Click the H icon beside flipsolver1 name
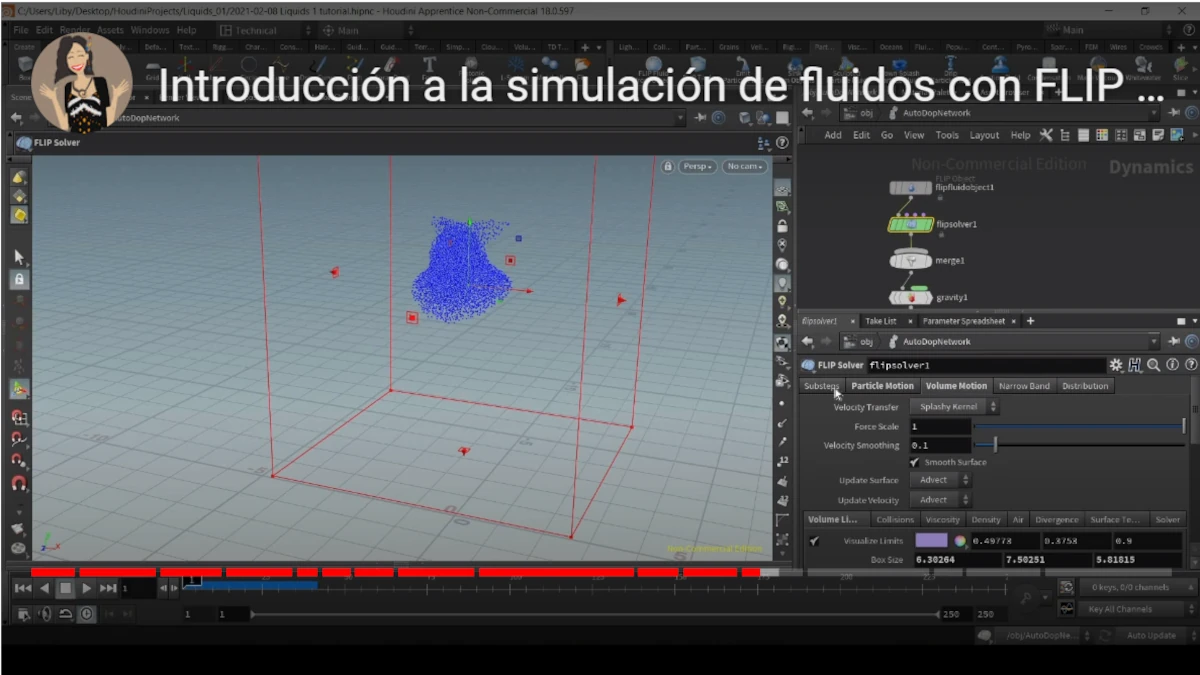This screenshot has height=675, width=1200. [x=1135, y=365]
